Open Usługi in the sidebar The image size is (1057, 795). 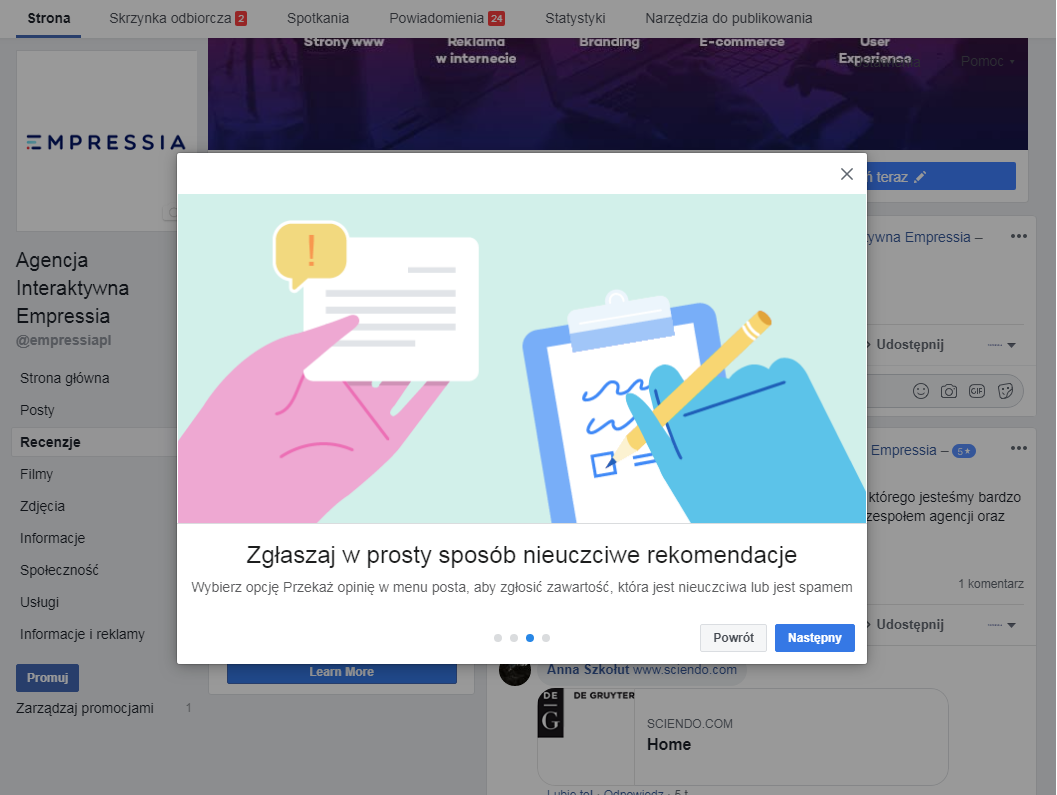[x=39, y=602]
